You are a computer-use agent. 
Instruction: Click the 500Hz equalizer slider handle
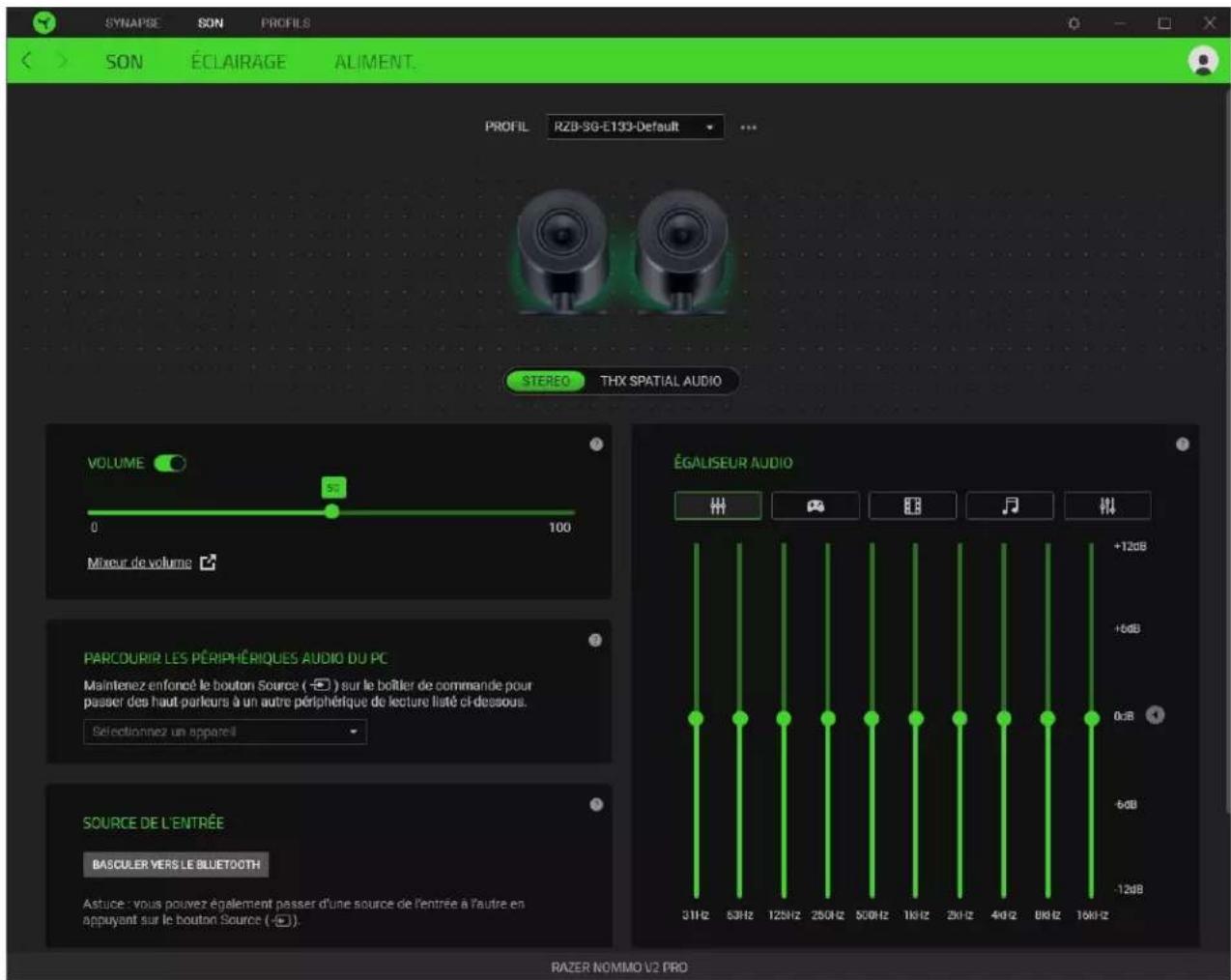pos(872,718)
